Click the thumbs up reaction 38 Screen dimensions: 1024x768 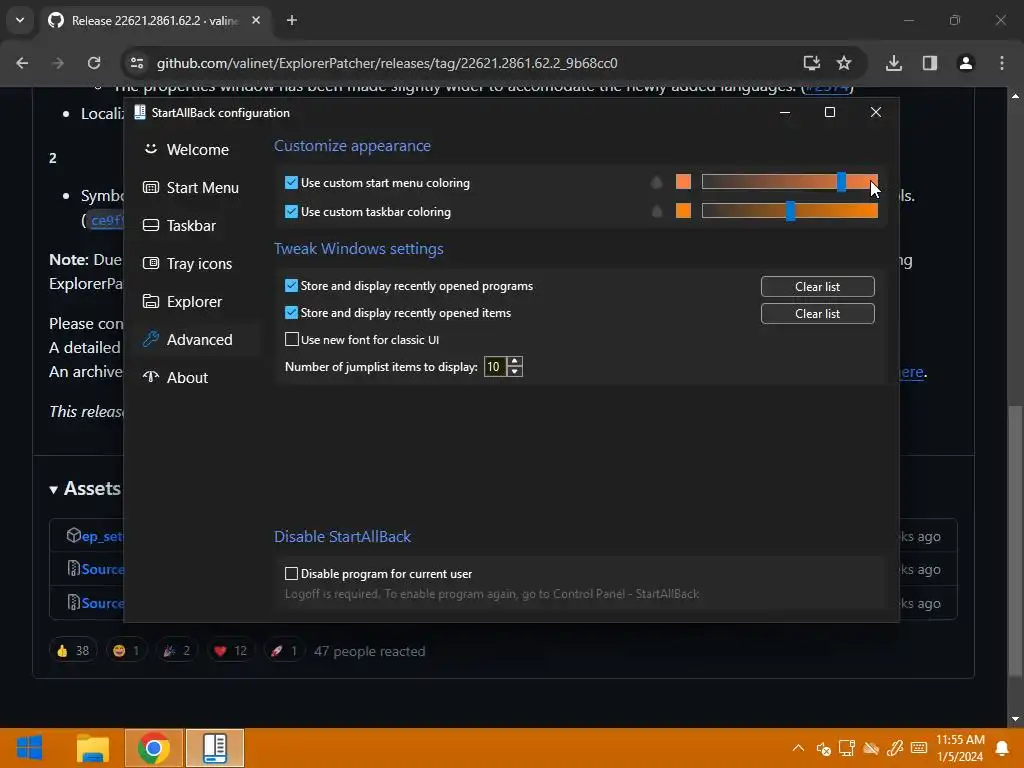(72, 650)
